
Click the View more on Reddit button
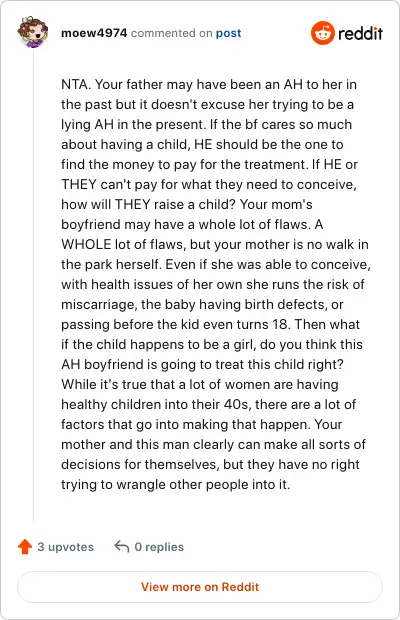(x=200, y=587)
